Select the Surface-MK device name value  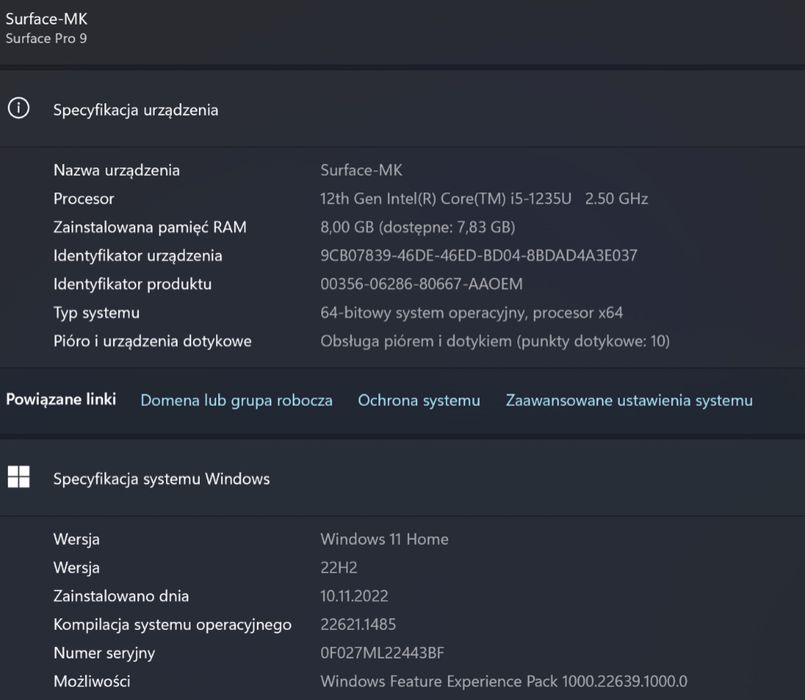coord(361,170)
